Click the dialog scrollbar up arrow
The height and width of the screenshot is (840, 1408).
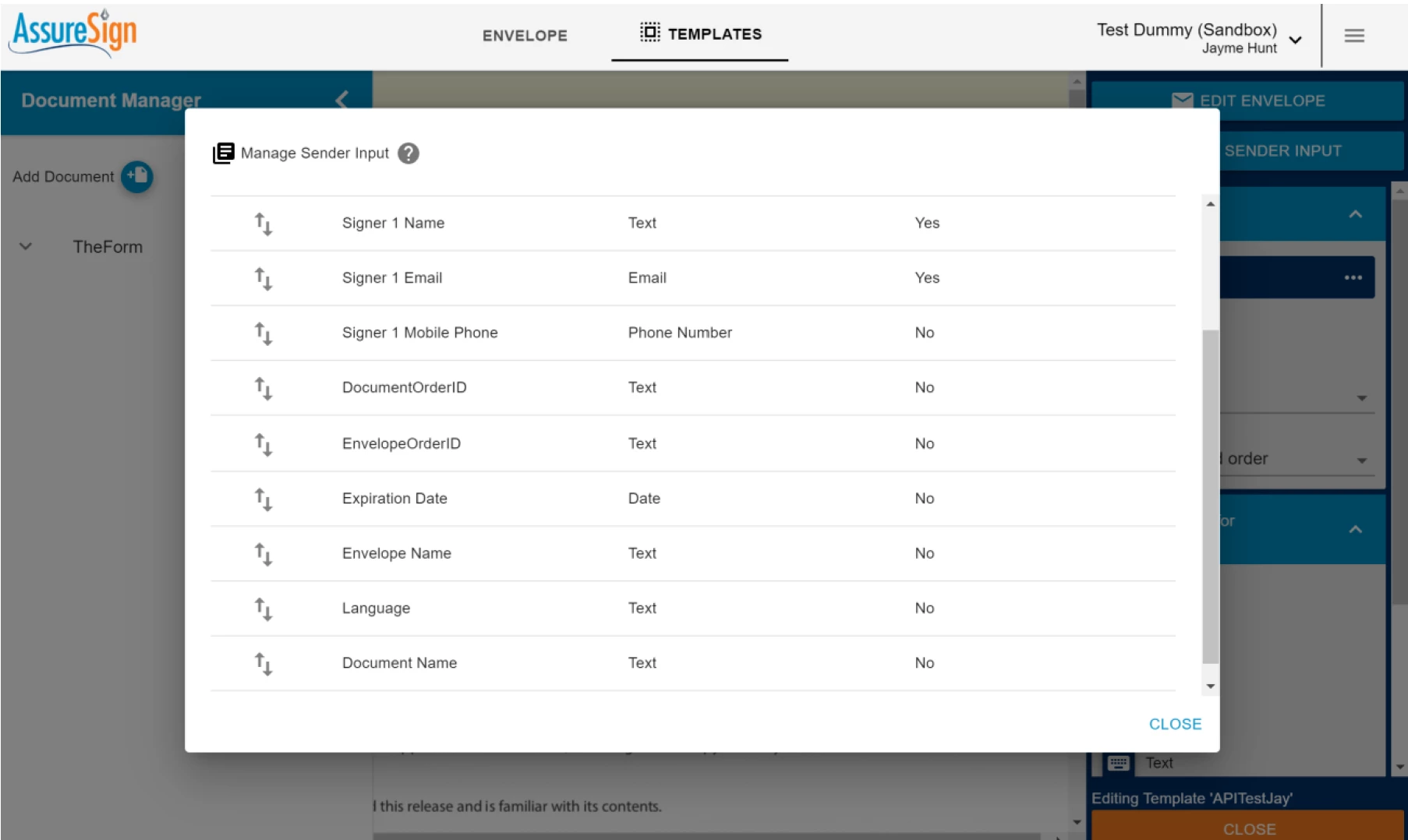[1210, 204]
